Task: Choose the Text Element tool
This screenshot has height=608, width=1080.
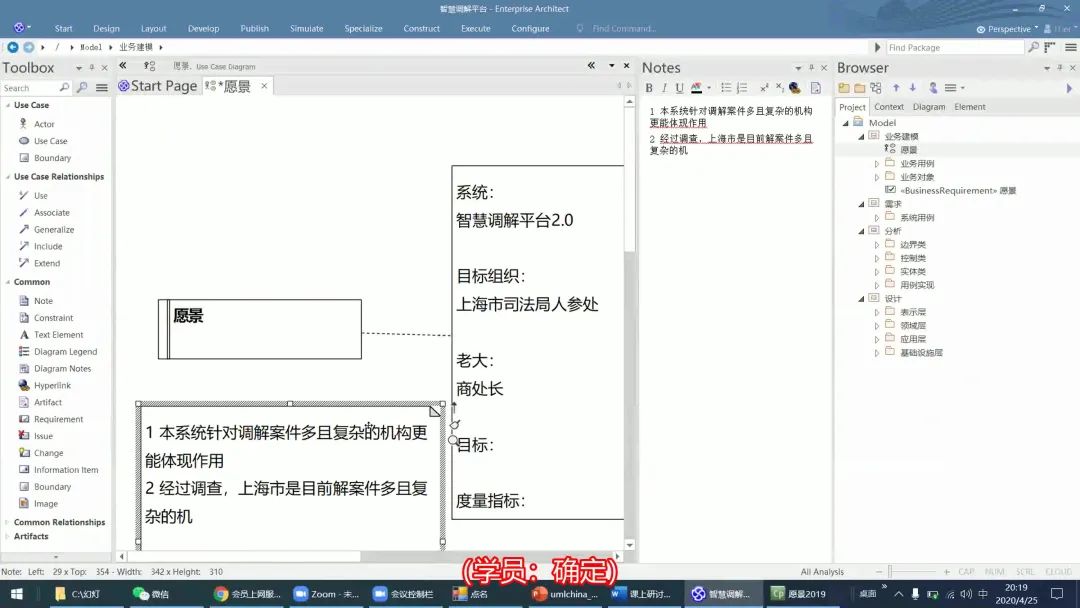Action: pos(58,335)
